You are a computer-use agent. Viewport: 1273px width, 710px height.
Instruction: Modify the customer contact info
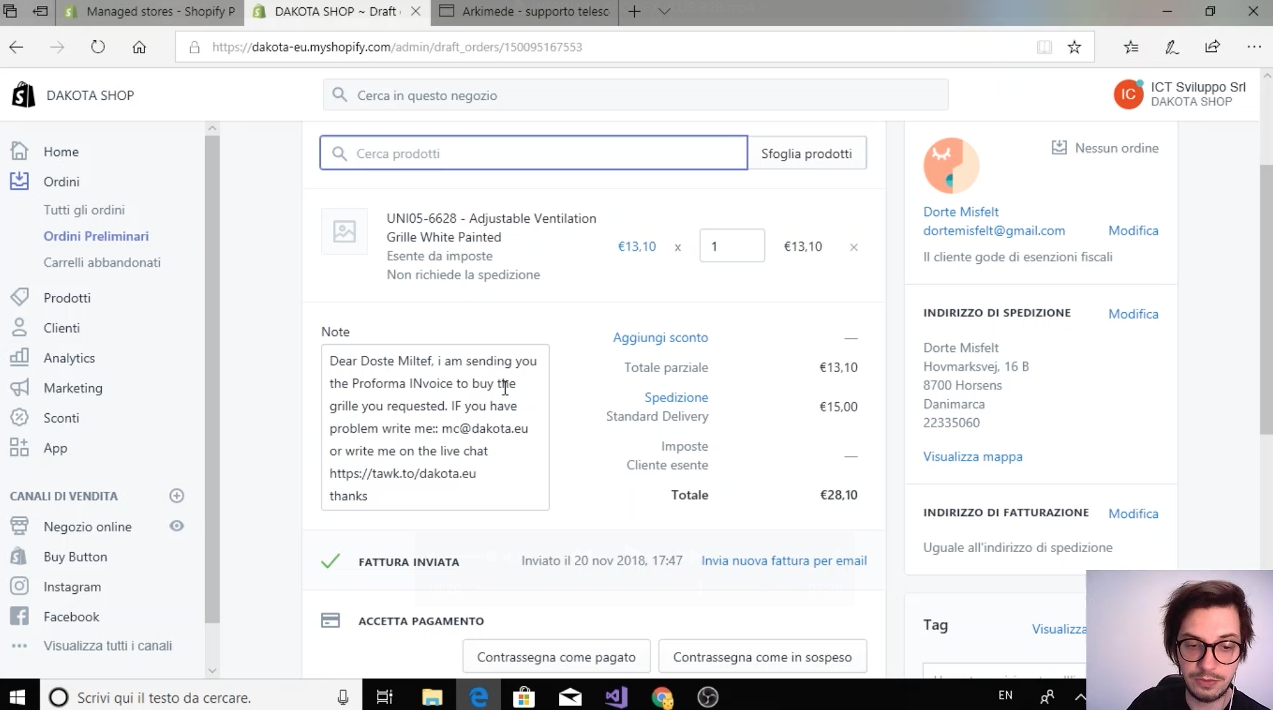pyautogui.click(x=1133, y=231)
